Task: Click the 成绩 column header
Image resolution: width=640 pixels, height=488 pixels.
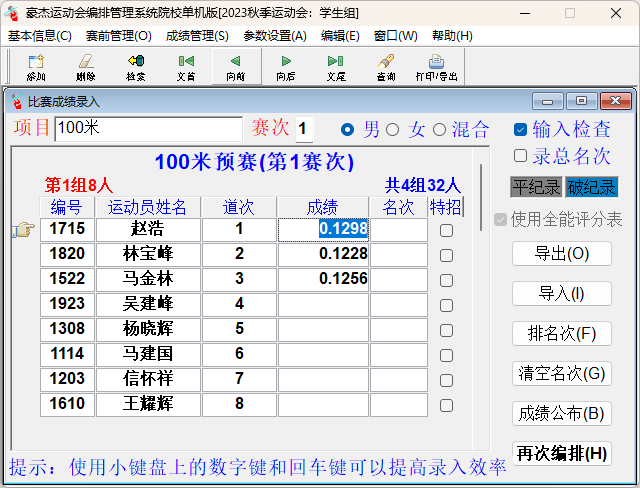Action: click(x=322, y=207)
